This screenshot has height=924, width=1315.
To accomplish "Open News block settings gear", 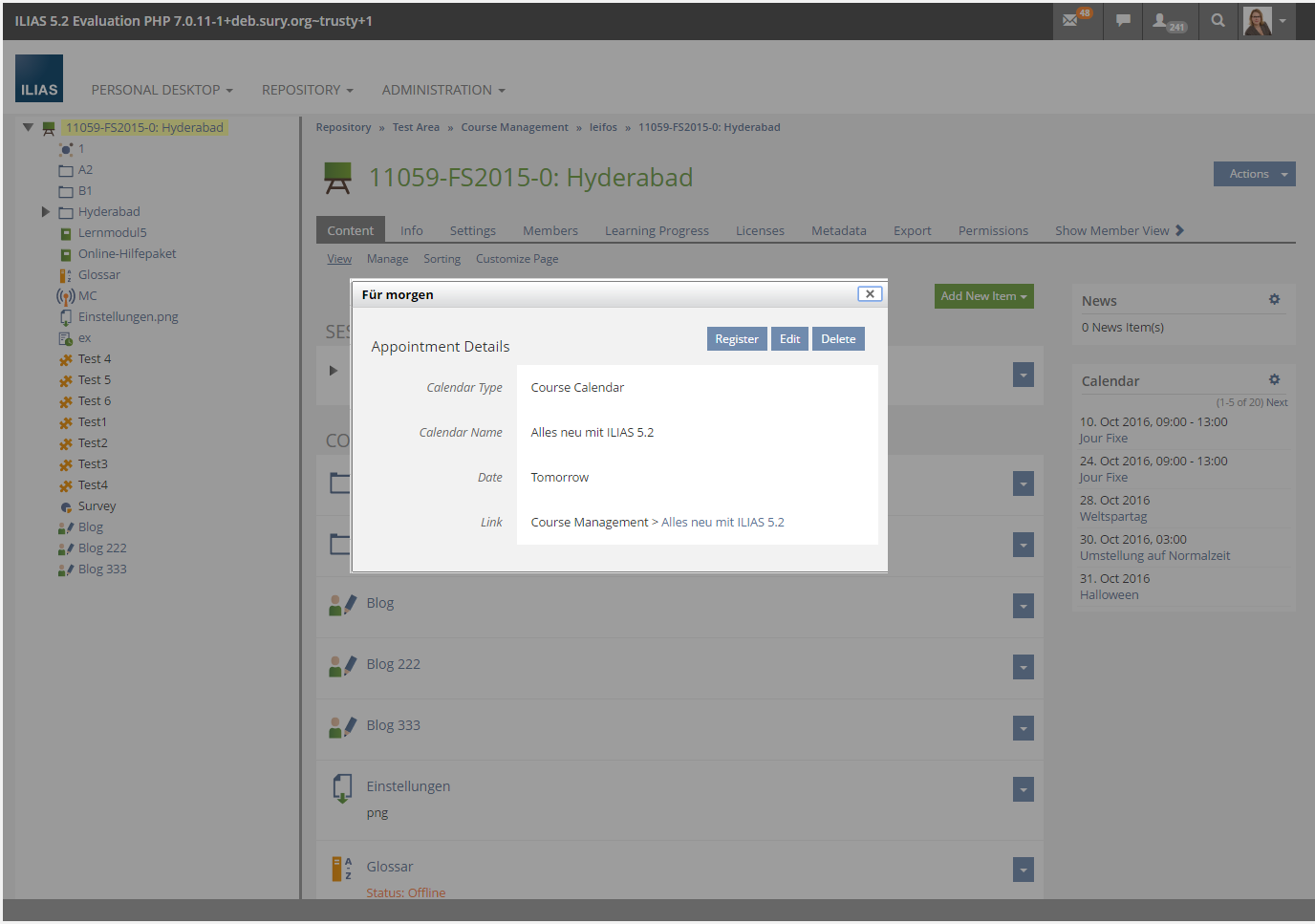I will click(x=1274, y=300).
